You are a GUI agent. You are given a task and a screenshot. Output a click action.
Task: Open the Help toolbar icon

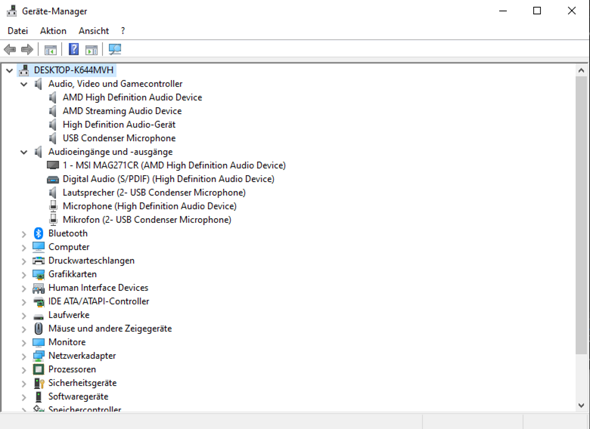74,49
